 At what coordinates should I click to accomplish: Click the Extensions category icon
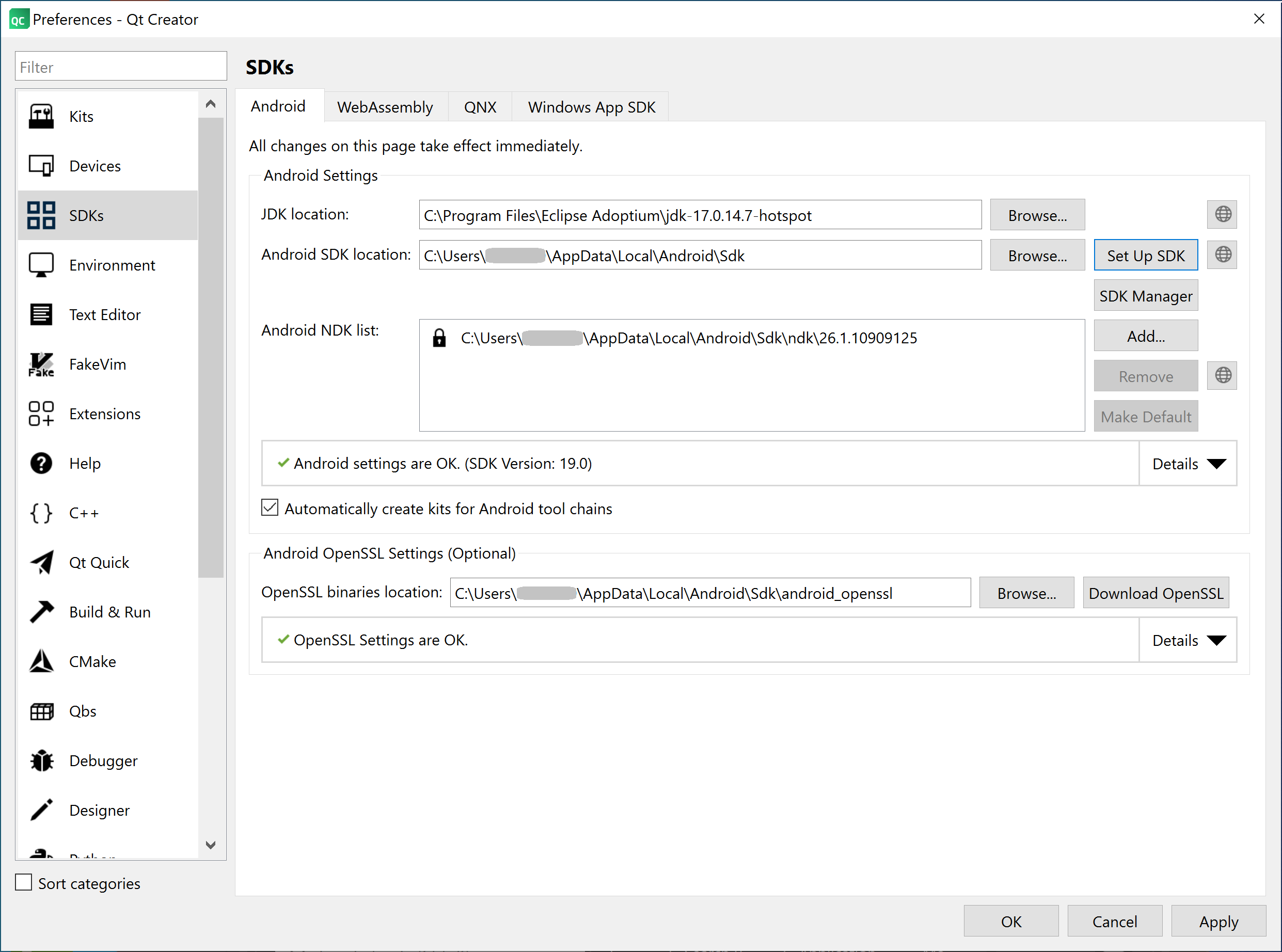pyautogui.click(x=41, y=414)
